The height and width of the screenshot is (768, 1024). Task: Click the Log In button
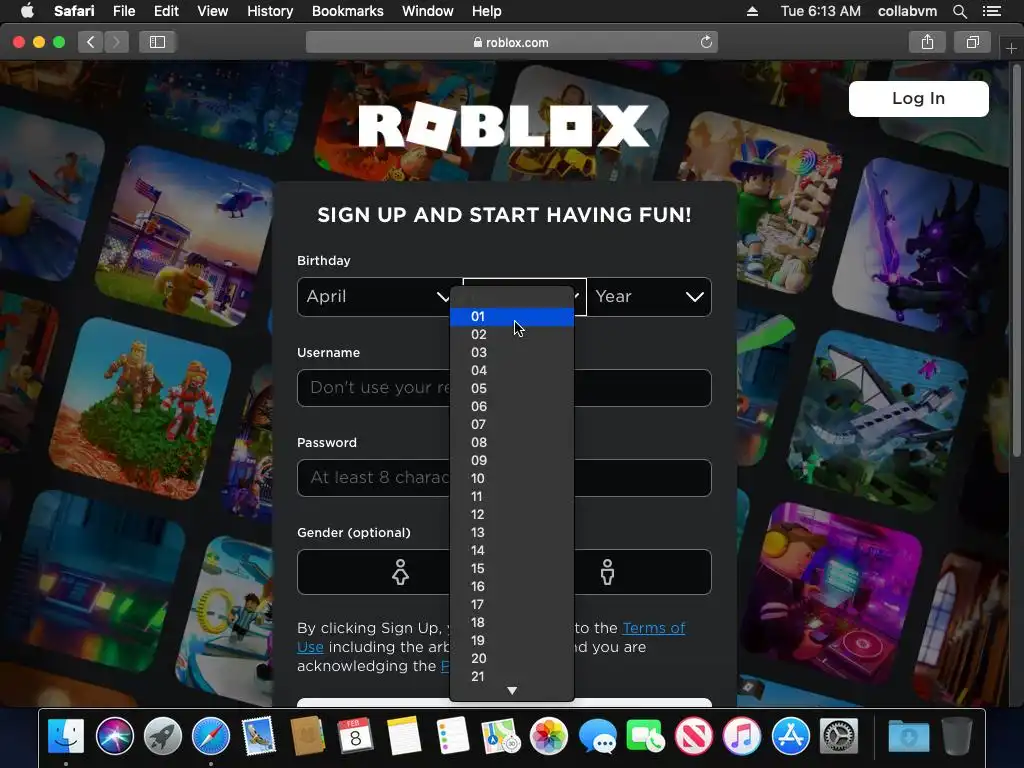[x=918, y=99]
